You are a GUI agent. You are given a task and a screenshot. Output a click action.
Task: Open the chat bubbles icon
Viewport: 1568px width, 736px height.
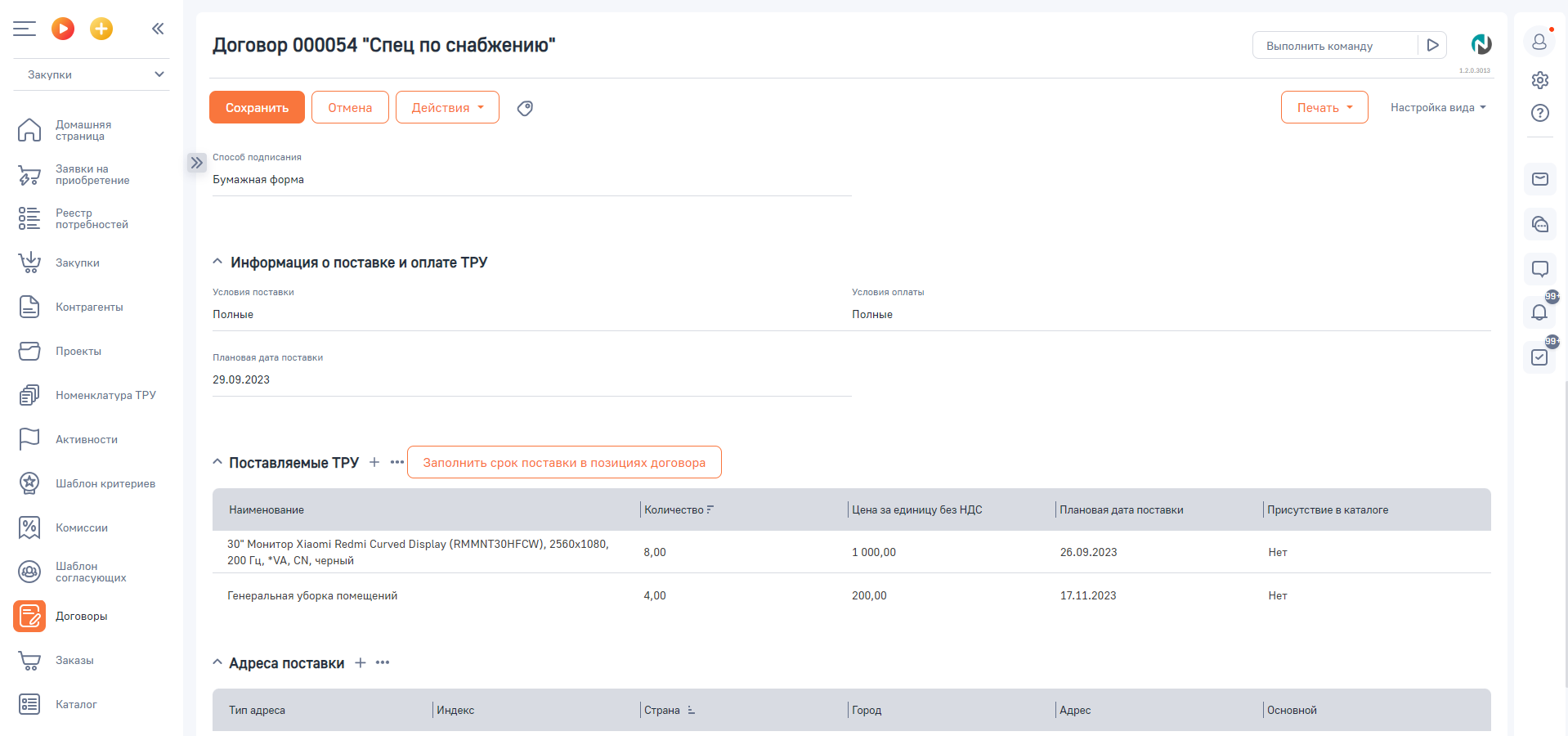point(1540,224)
